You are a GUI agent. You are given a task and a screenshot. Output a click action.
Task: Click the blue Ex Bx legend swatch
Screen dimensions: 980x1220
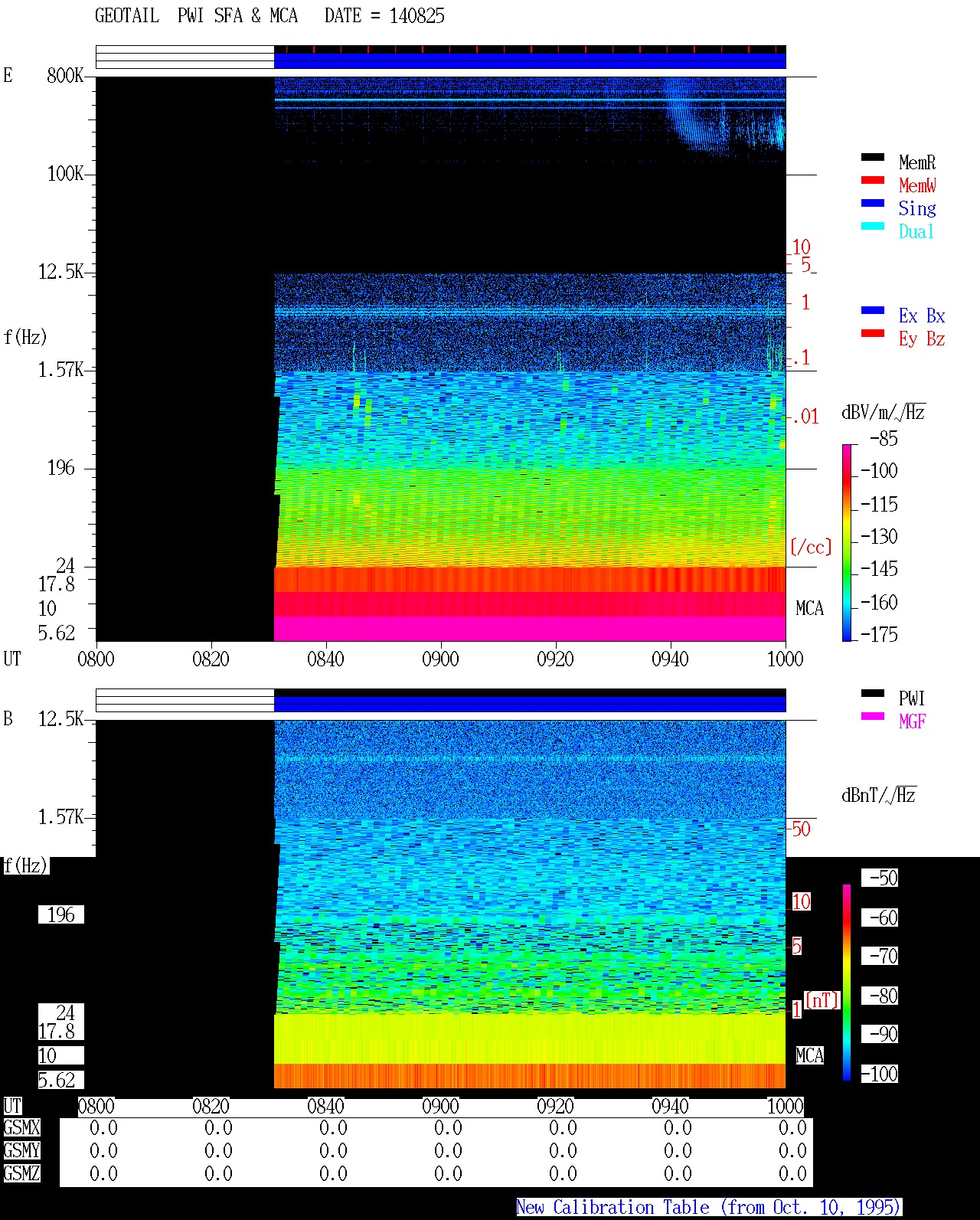873,311
